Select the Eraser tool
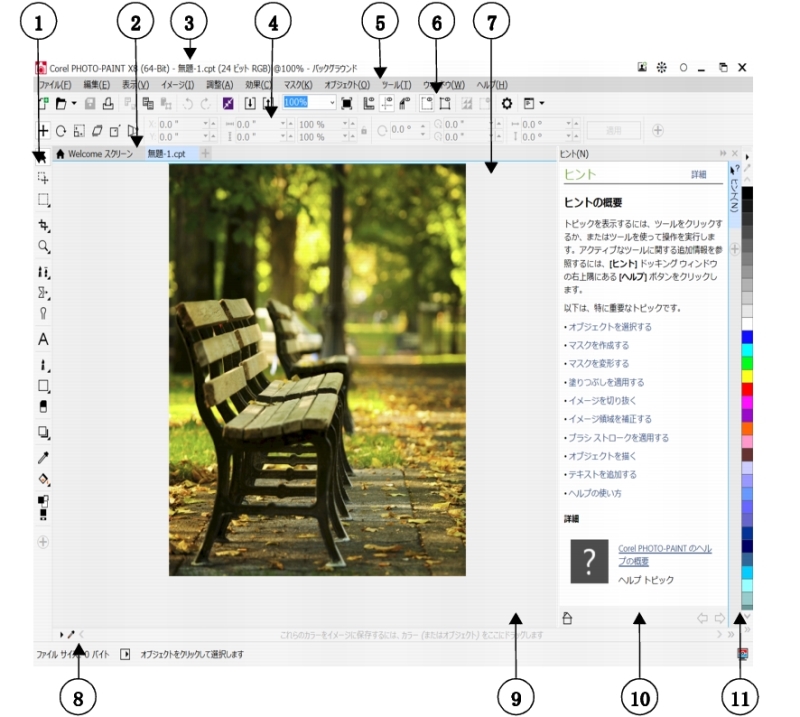The height and width of the screenshot is (717, 800). (43, 406)
